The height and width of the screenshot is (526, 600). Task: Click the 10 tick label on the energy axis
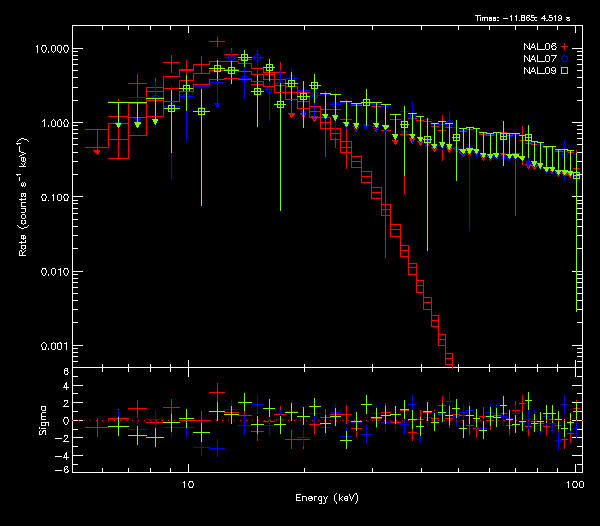click(x=187, y=483)
